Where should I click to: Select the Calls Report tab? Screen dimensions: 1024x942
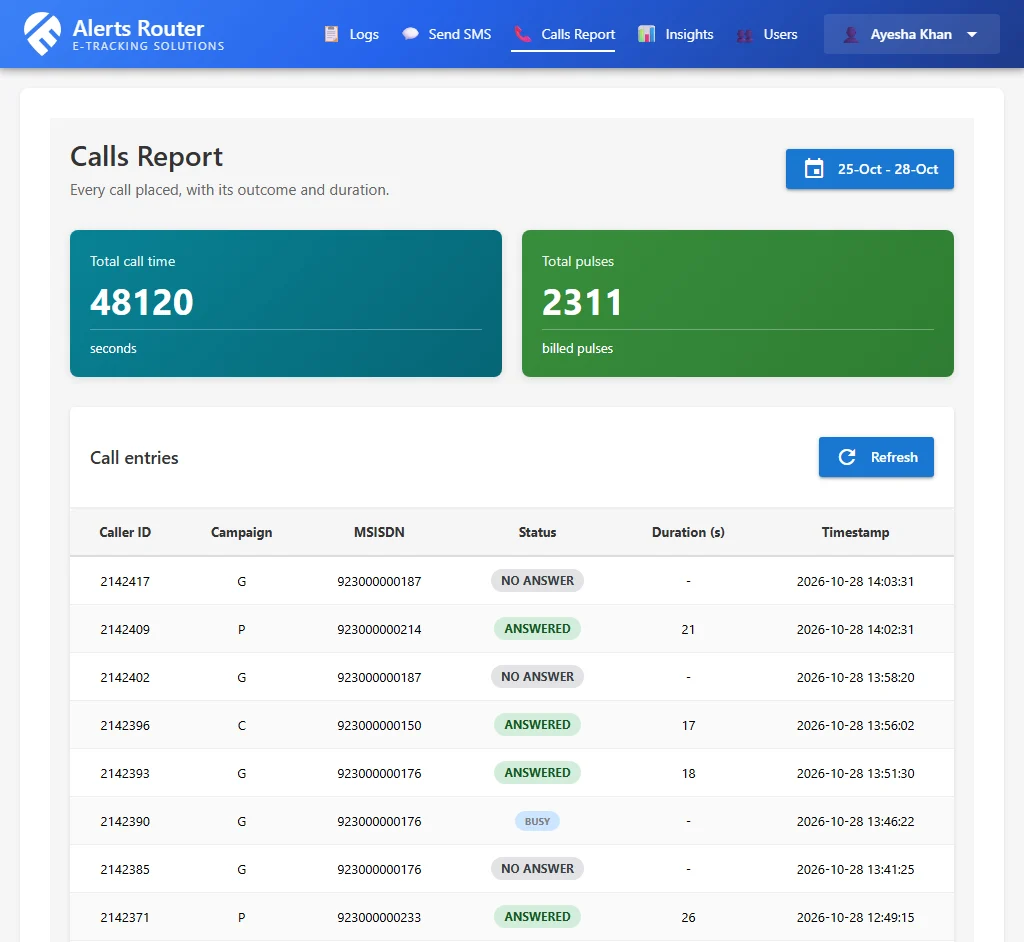coord(563,34)
